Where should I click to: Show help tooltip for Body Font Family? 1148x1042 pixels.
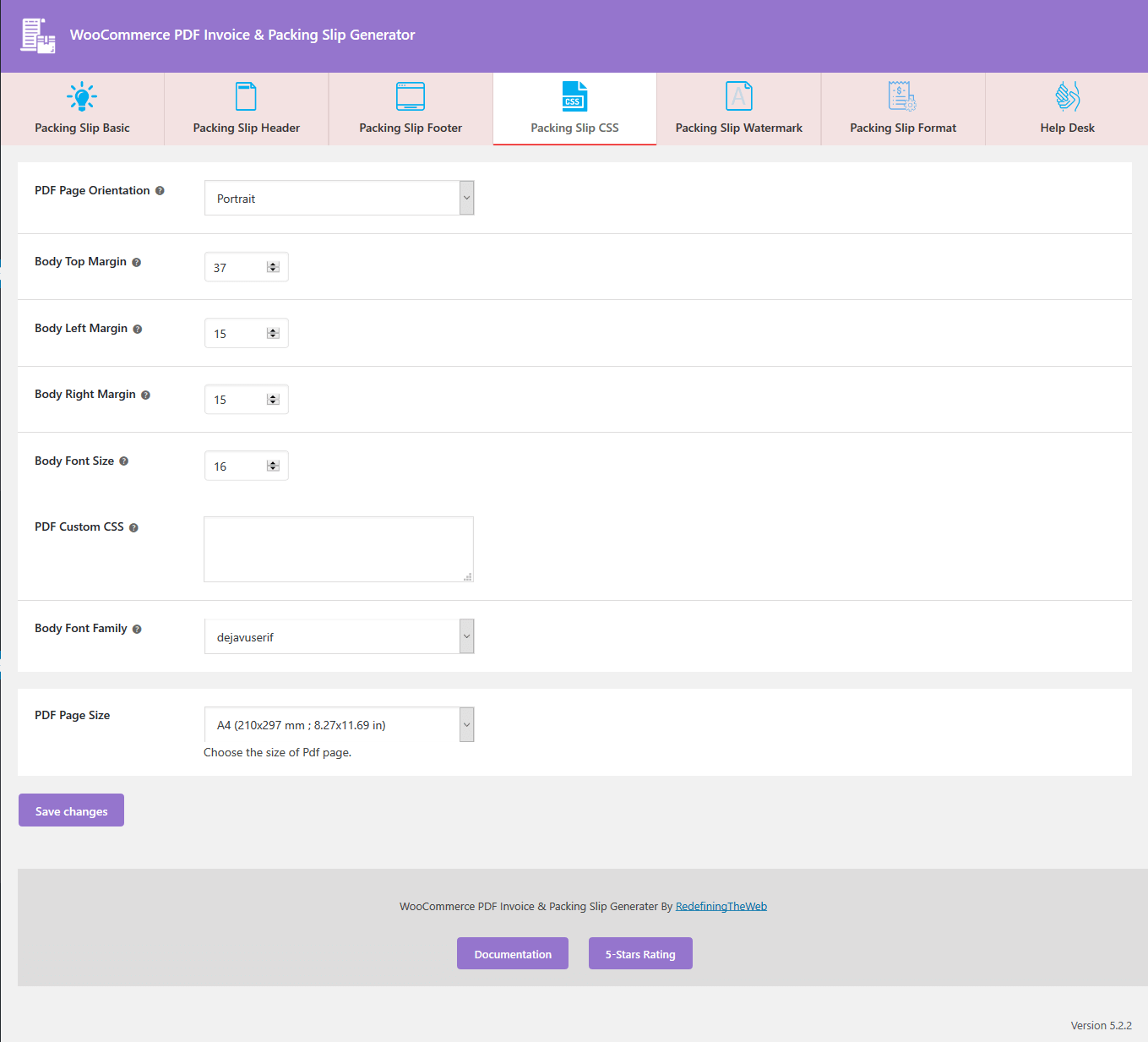(x=137, y=629)
